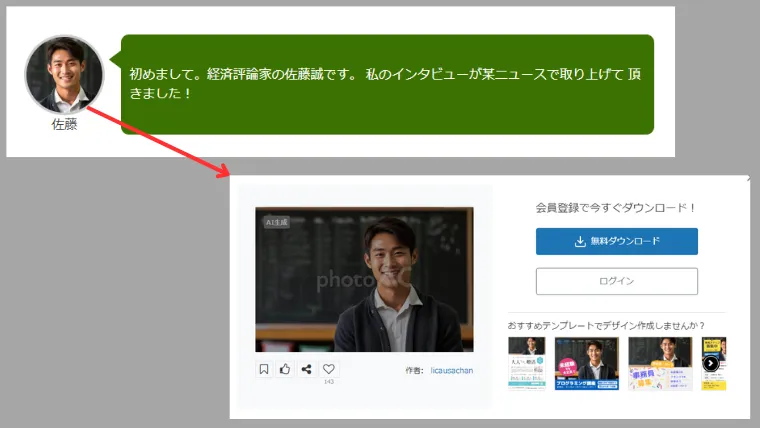Open the share icon below the image
760x428 pixels.
point(306,369)
